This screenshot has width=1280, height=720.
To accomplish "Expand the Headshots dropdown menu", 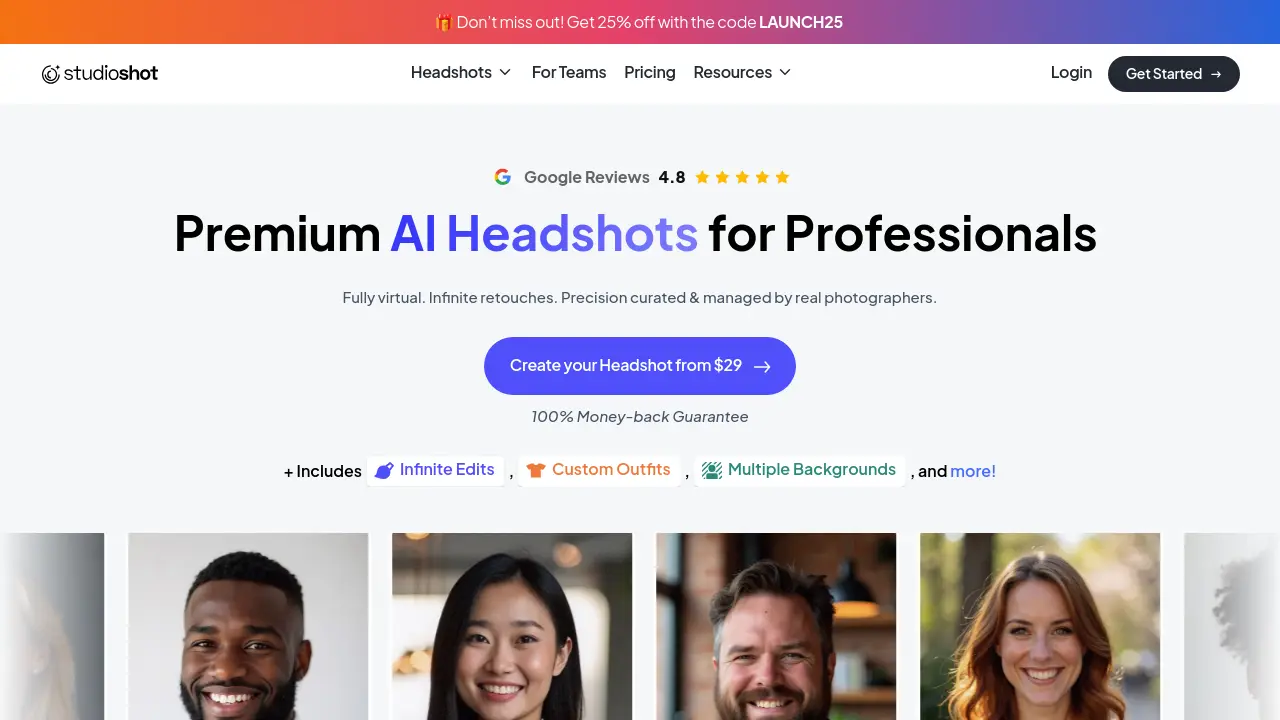I will [x=461, y=72].
